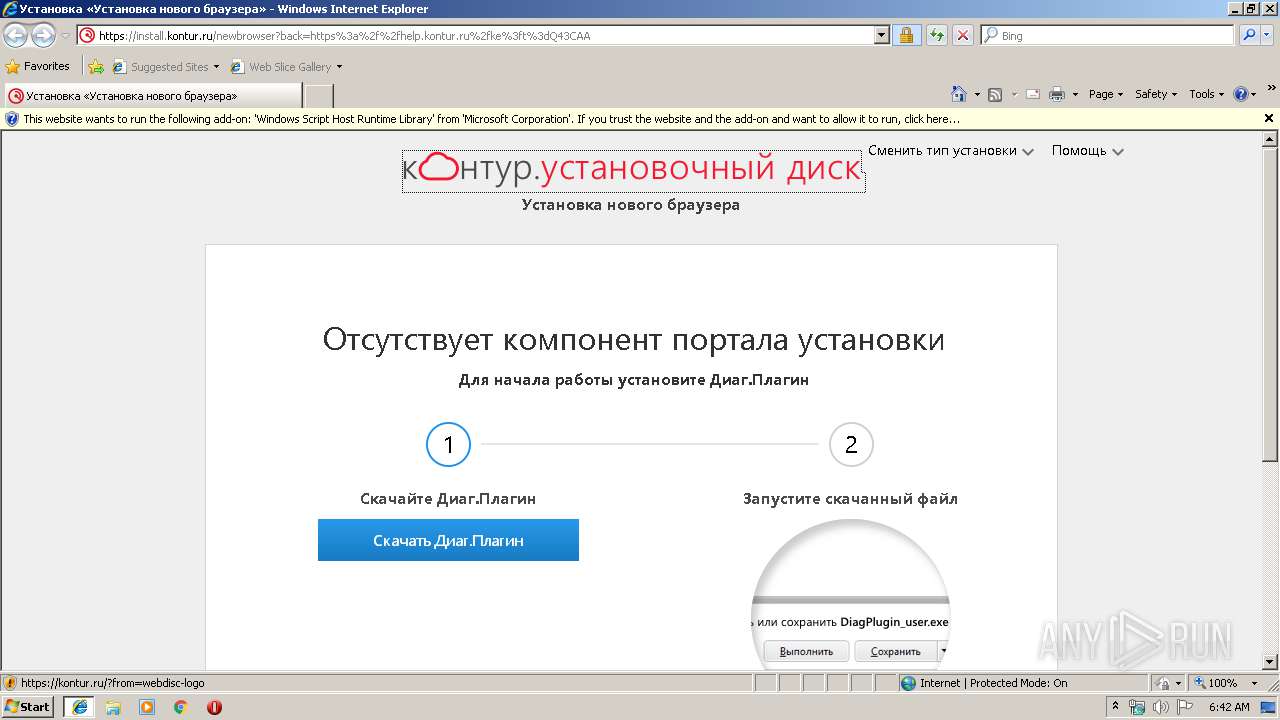Click the Help question mark icon

(x=1241, y=94)
